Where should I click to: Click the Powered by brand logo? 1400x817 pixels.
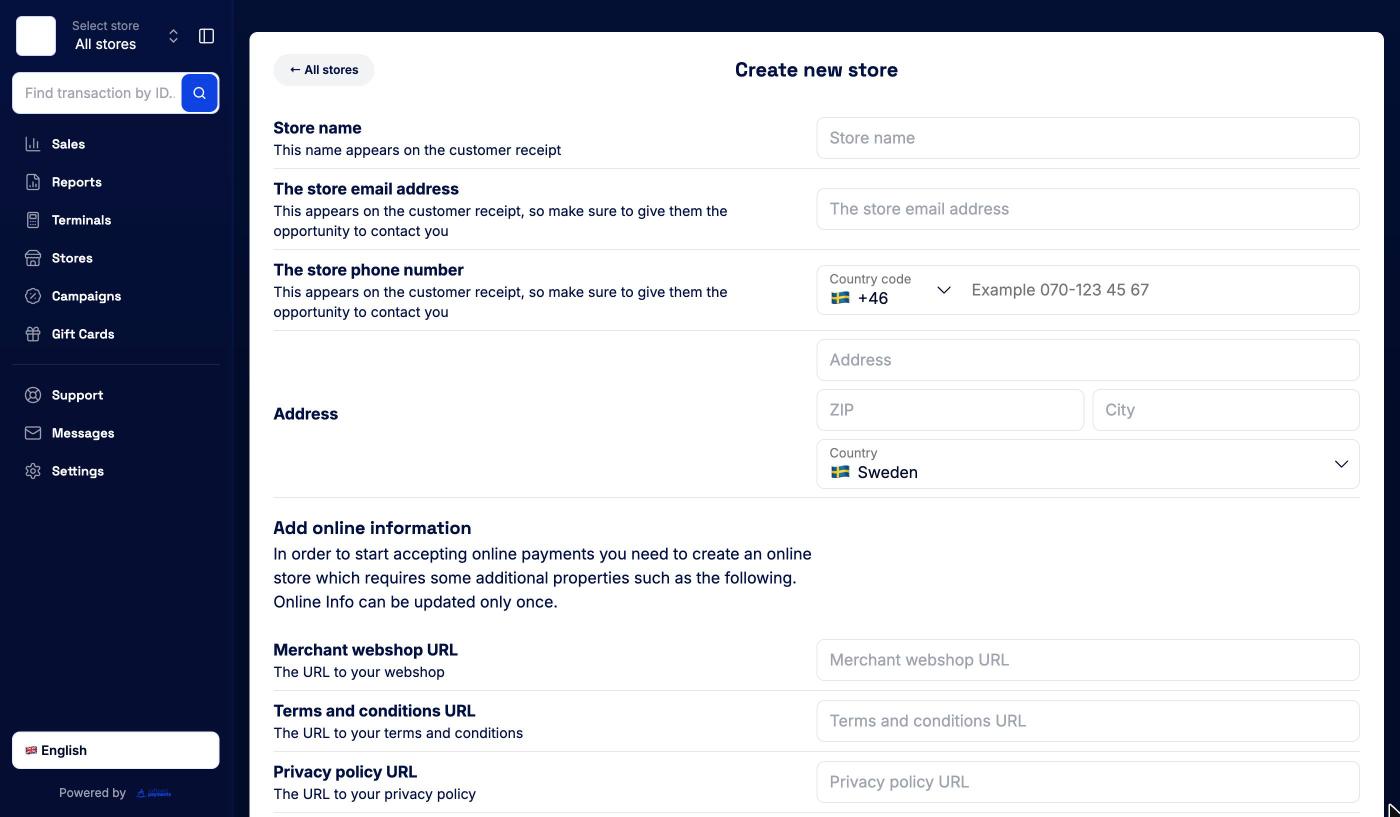pos(154,793)
